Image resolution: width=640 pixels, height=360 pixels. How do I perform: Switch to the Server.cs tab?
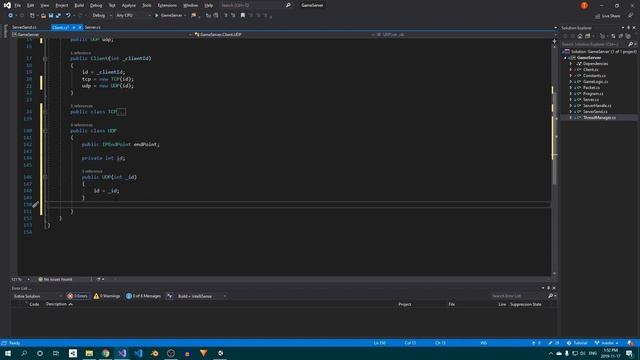(93, 27)
